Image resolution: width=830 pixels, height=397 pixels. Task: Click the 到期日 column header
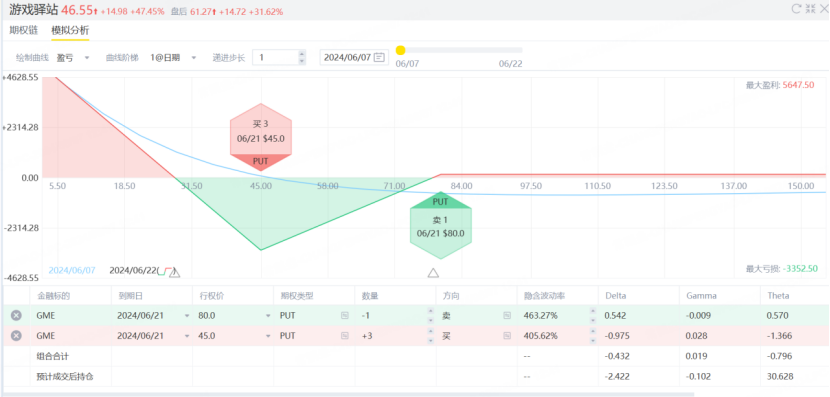pyautogui.click(x=130, y=296)
